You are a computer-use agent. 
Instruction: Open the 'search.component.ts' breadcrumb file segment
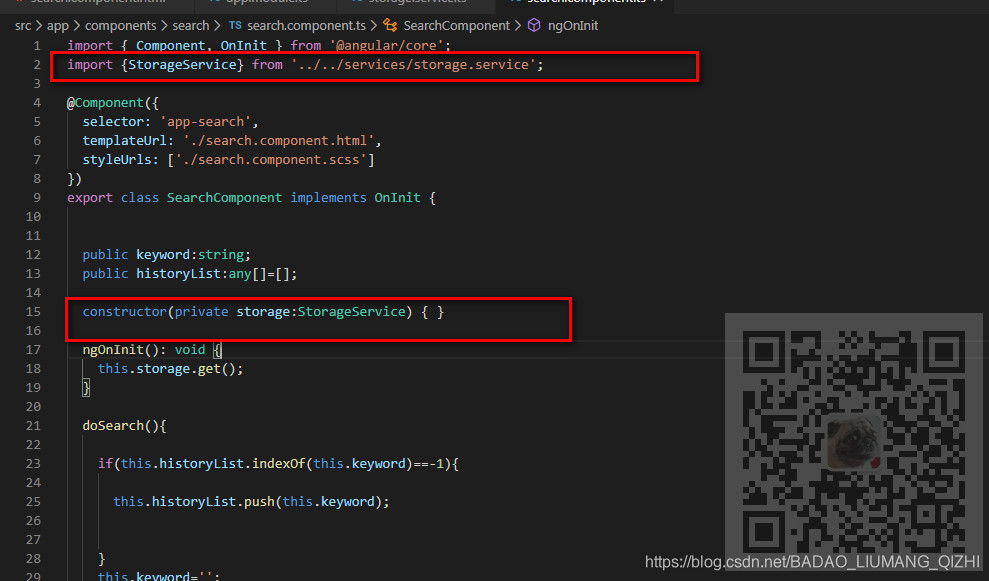(306, 26)
